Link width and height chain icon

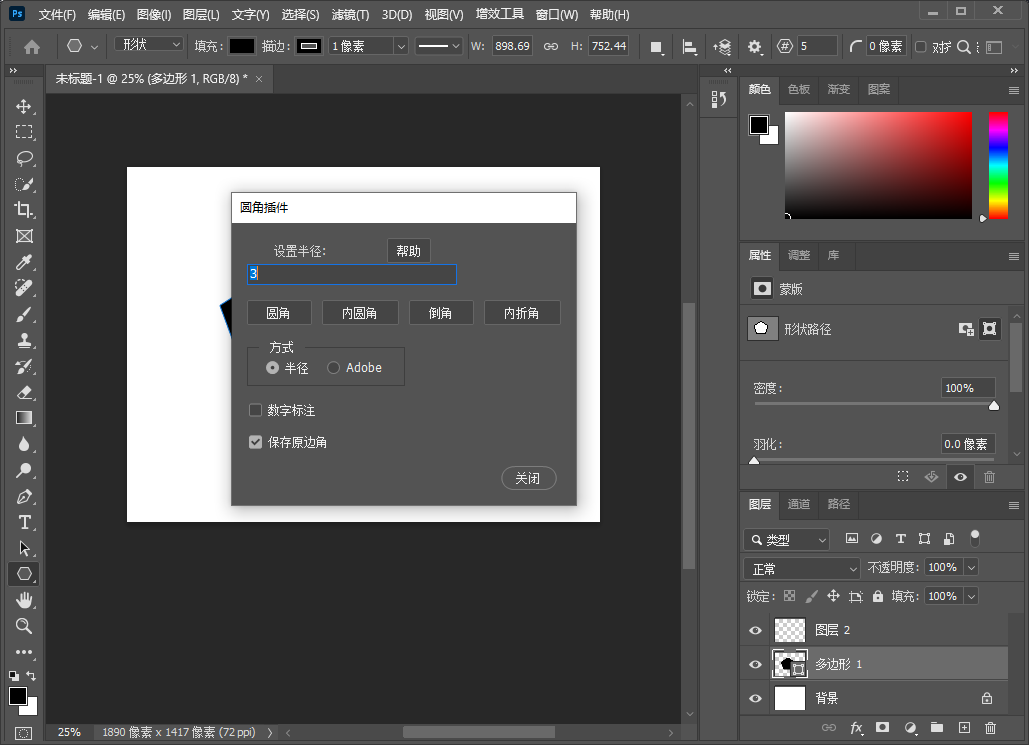point(551,46)
